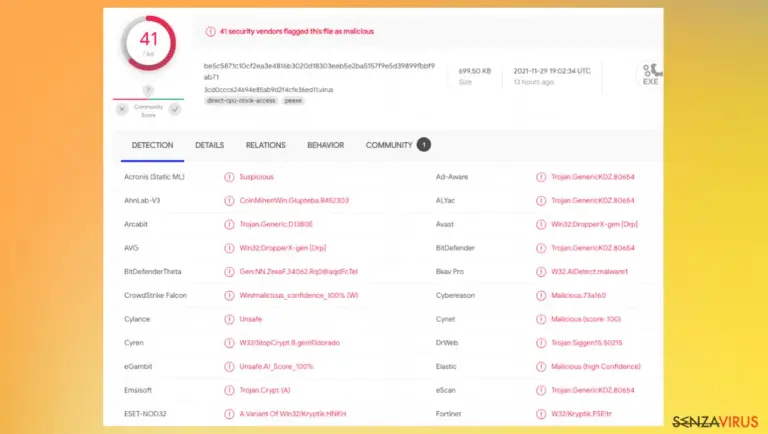Click the Unsafe result for Cylance
The image size is (768, 434).
250,319
